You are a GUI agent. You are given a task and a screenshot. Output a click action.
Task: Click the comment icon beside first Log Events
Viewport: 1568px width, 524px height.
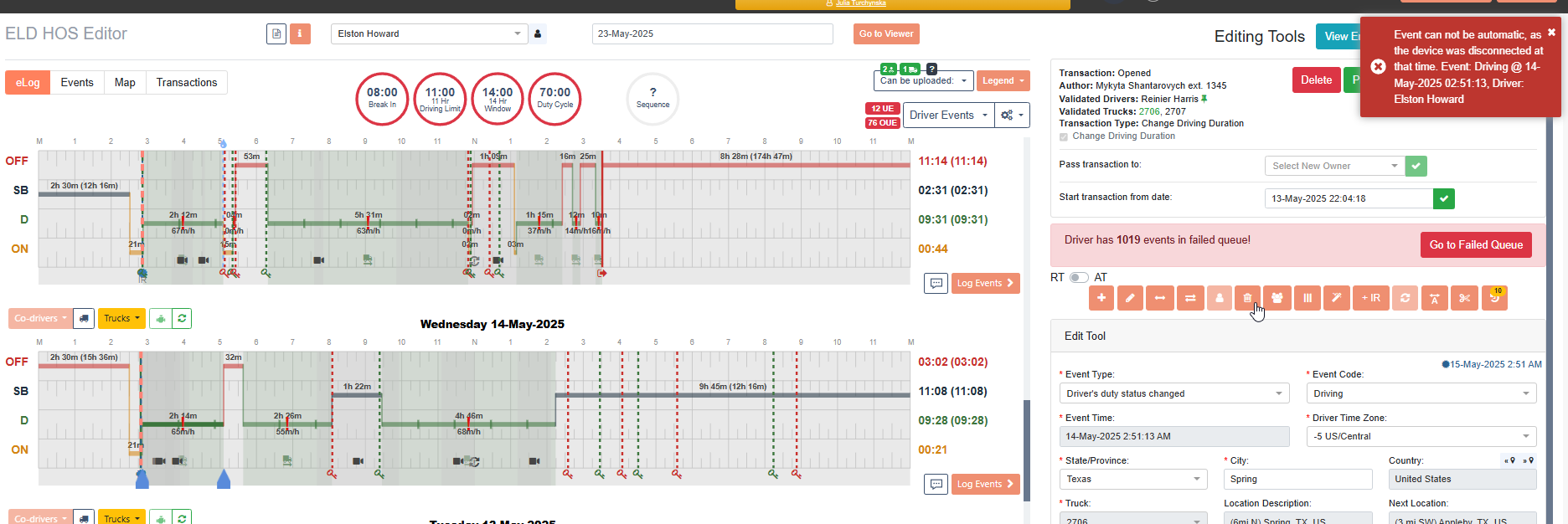936,283
